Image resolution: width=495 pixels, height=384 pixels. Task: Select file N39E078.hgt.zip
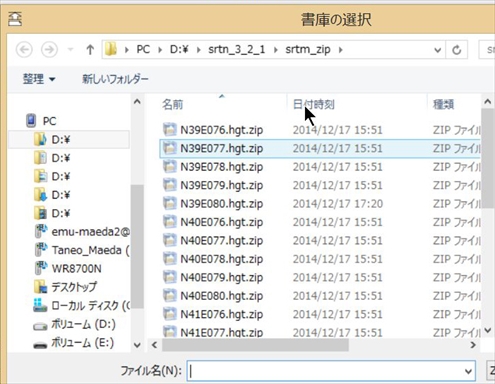point(222,167)
